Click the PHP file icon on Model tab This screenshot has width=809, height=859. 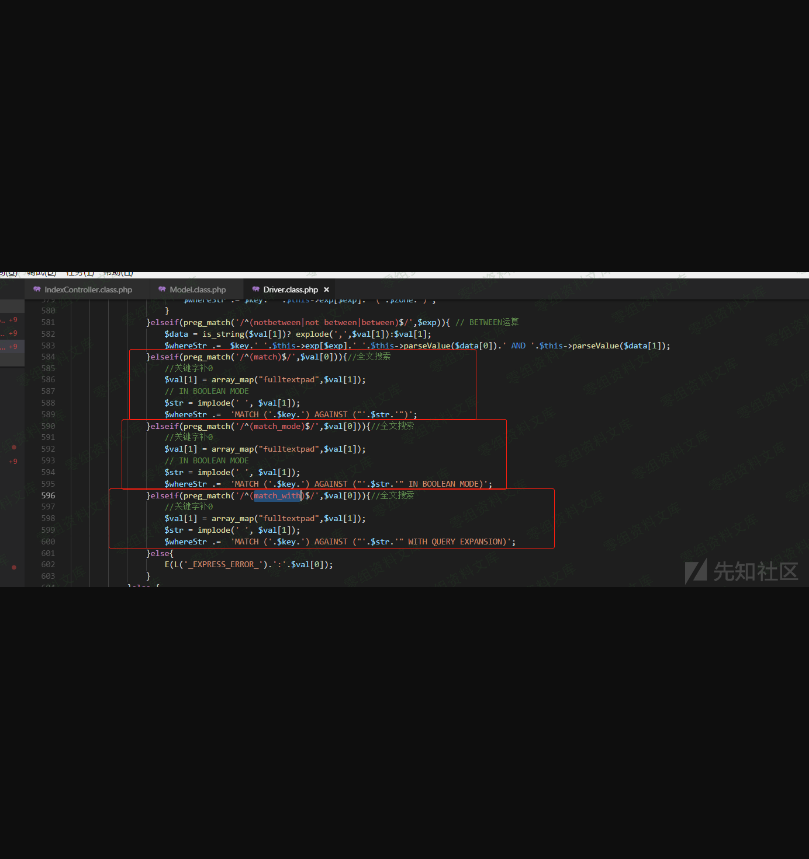click(x=161, y=289)
